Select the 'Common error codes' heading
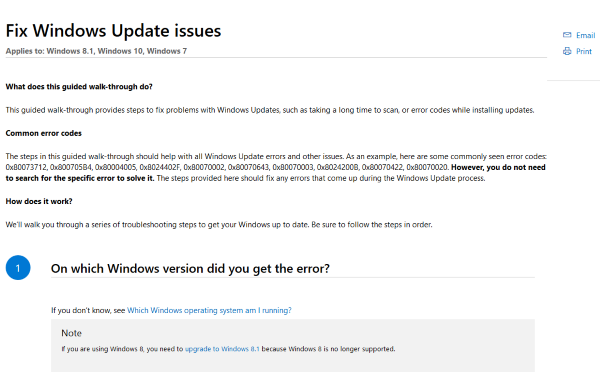This screenshot has height=372, width=600. click(44, 133)
